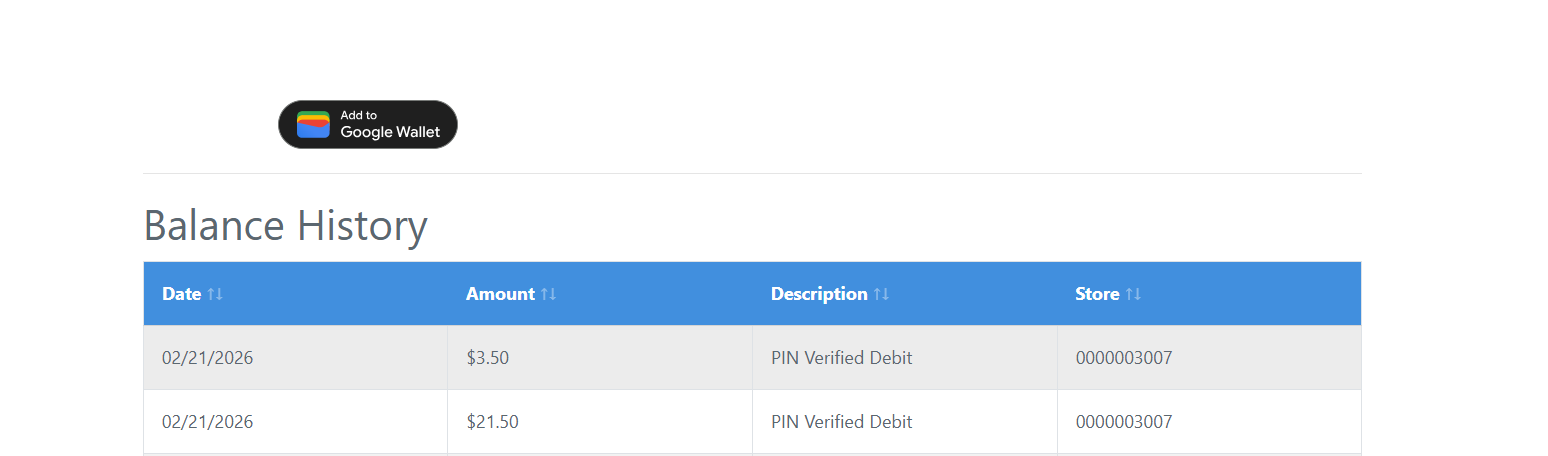Sort table by Description arrows icon

coord(881,294)
